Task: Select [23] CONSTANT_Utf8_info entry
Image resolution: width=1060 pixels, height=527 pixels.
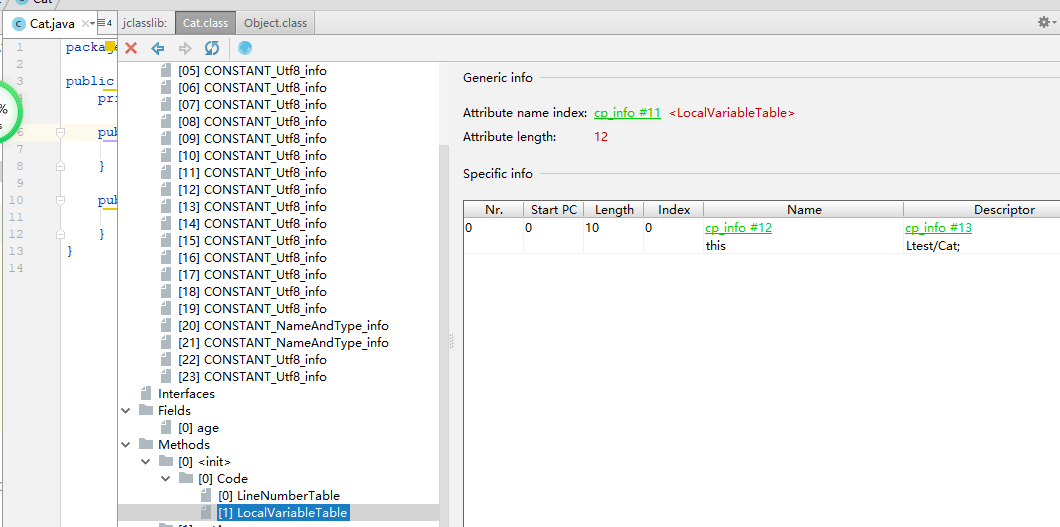Action: point(252,376)
